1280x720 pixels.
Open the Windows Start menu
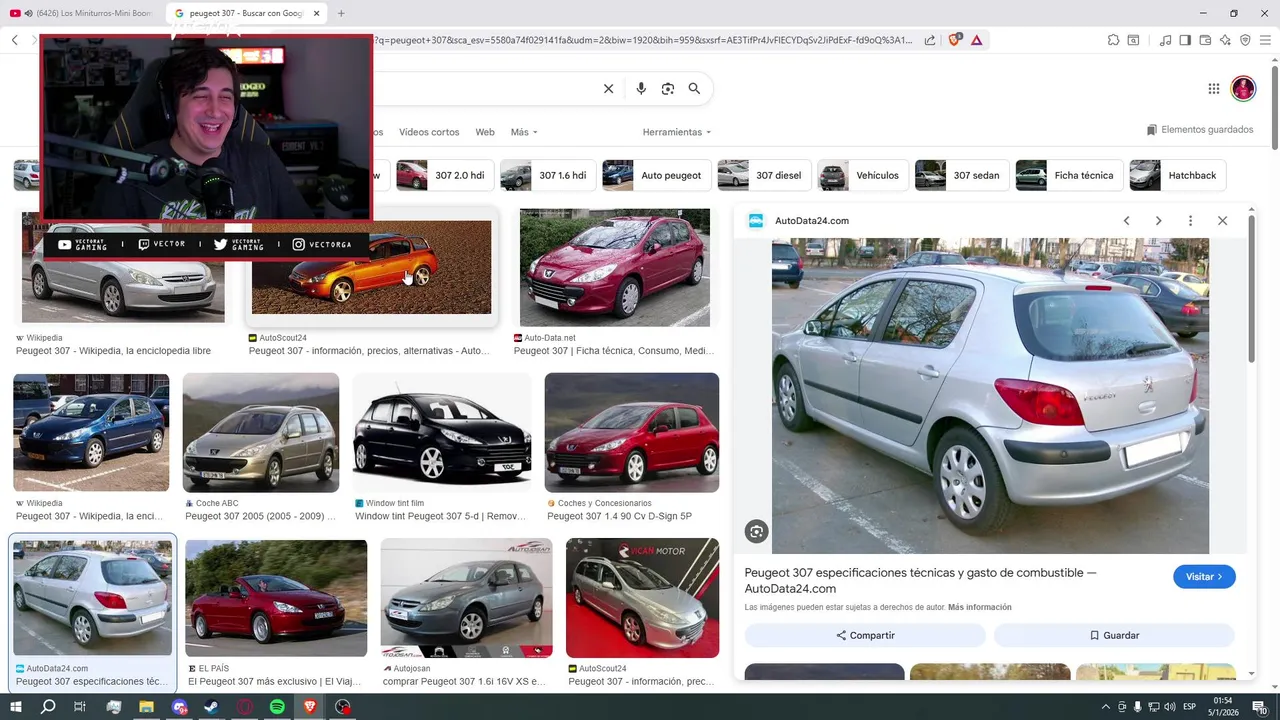[15, 707]
